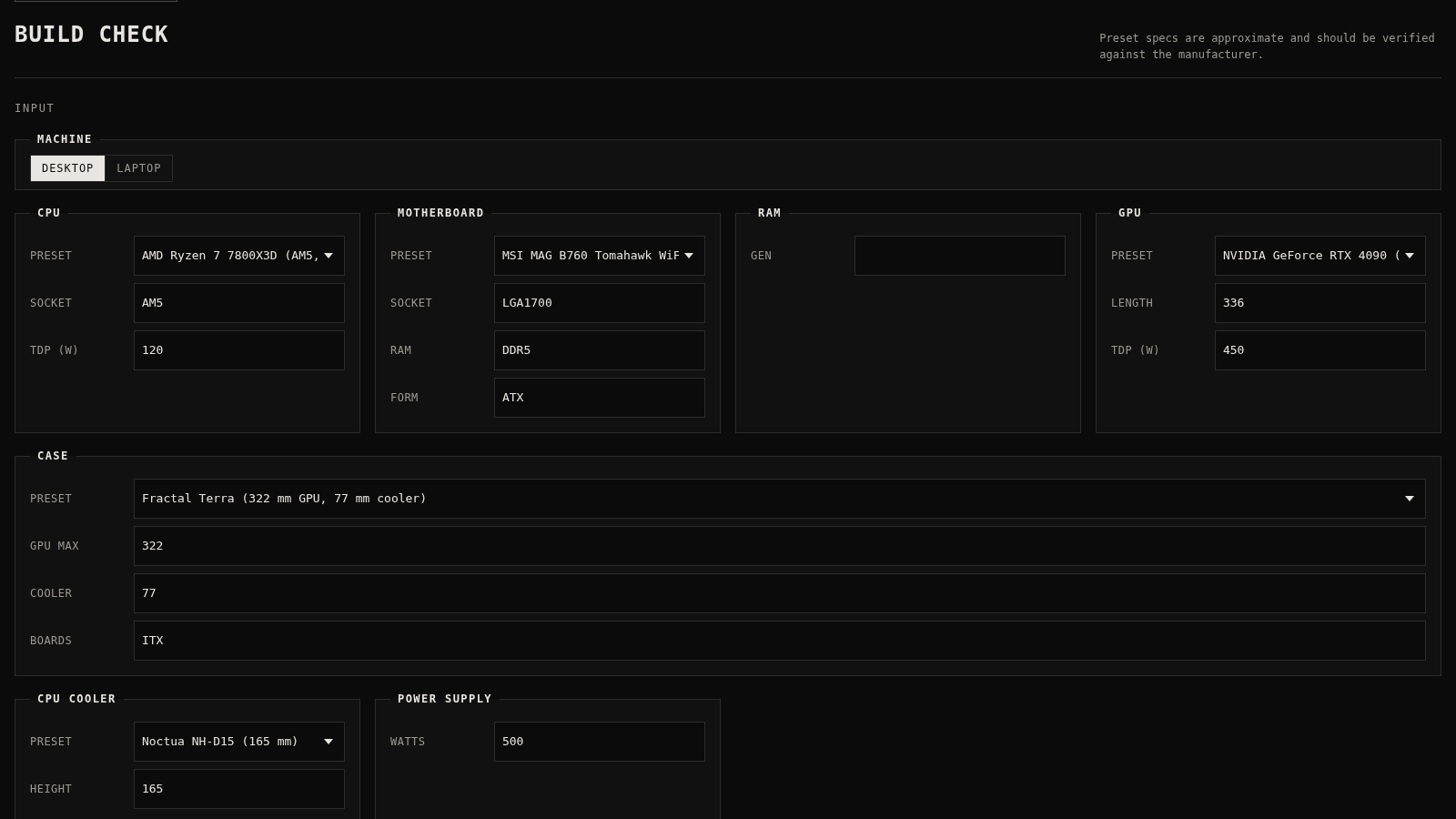The width and height of the screenshot is (1456, 819).
Task: Edit the cooler height field 165
Action: pos(239,789)
